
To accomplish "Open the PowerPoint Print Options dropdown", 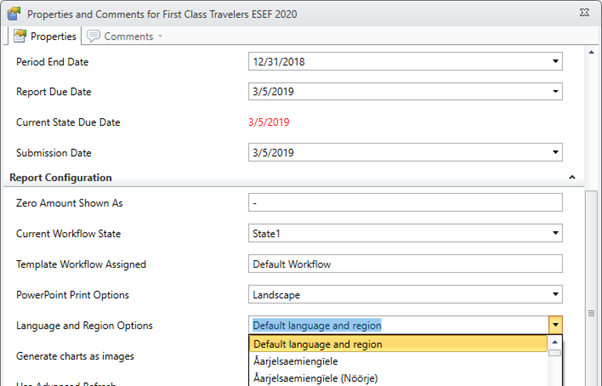I will point(555,295).
